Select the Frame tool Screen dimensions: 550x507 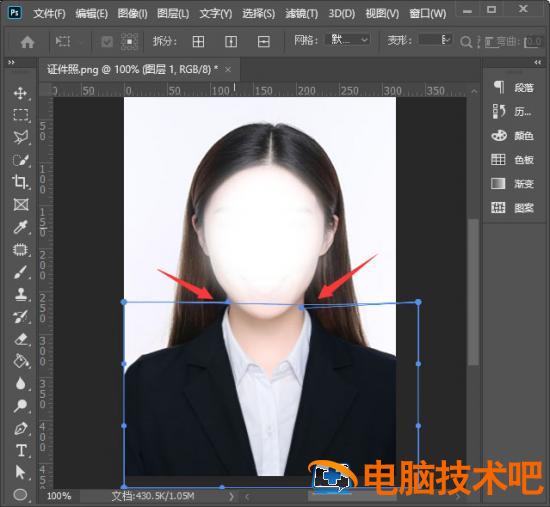(x=20, y=205)
